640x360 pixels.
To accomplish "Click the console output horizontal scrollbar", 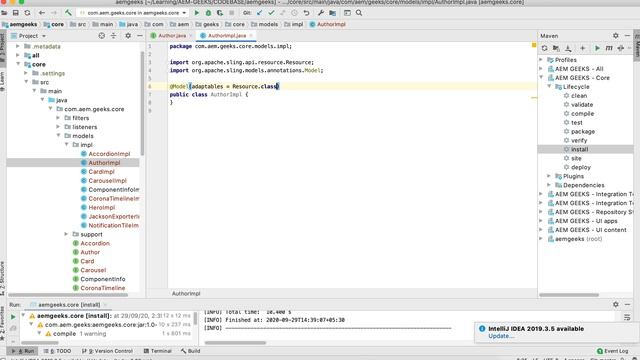I will pos(235,343).
